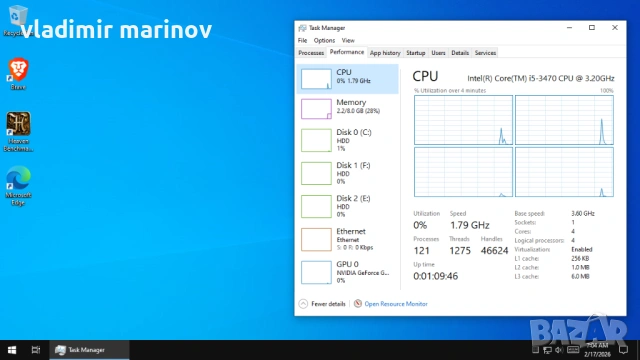The height and width of the screenshot is (360, 640).
Task: Click the Handles count 46624
Action: coord(494,251)
